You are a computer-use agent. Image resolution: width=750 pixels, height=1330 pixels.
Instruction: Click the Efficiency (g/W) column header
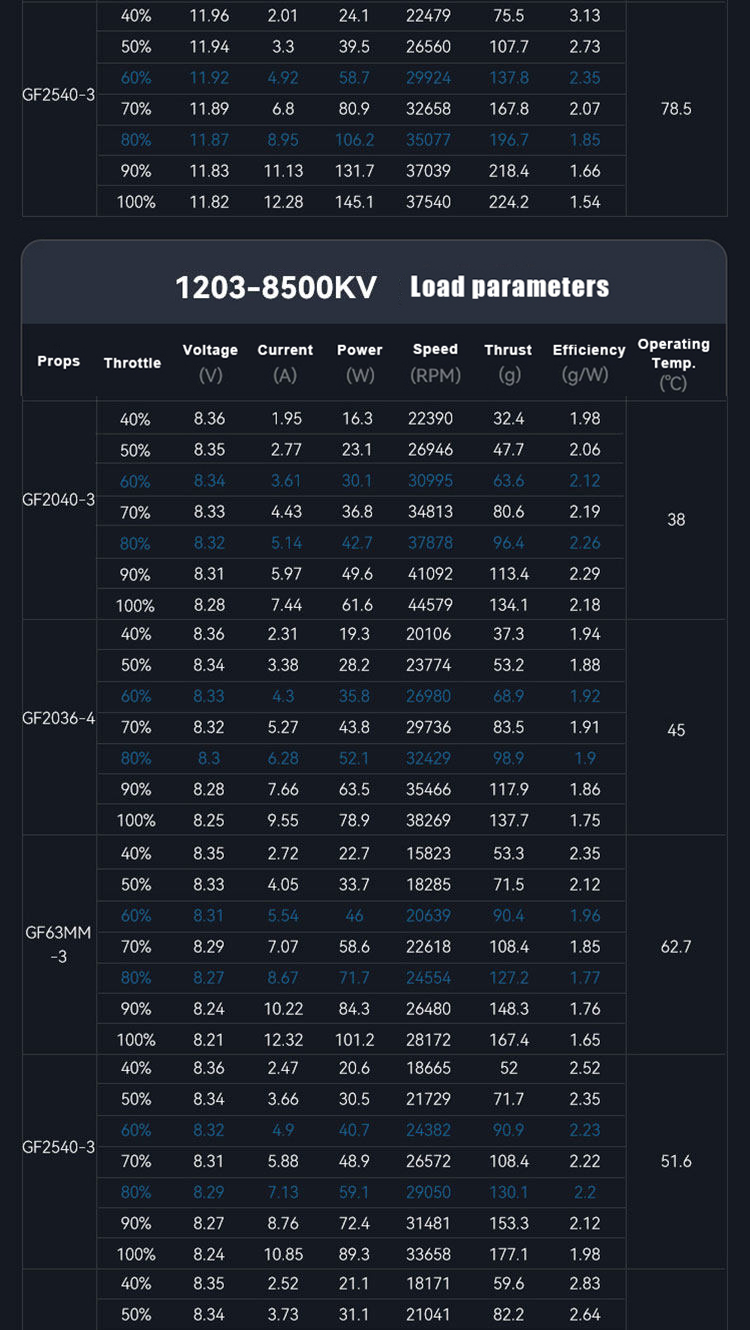[x=588, y=362]
